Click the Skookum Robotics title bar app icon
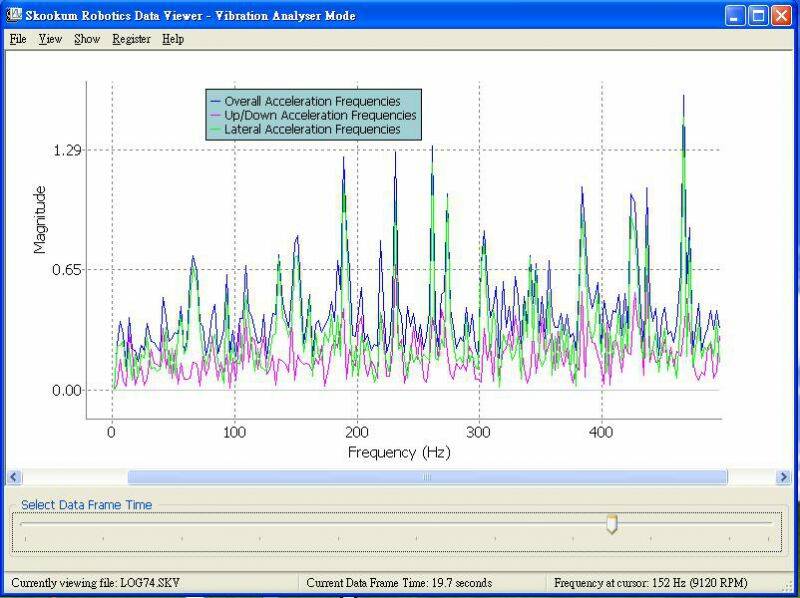This screenshot has width=800, height=598. pos(13,15)
